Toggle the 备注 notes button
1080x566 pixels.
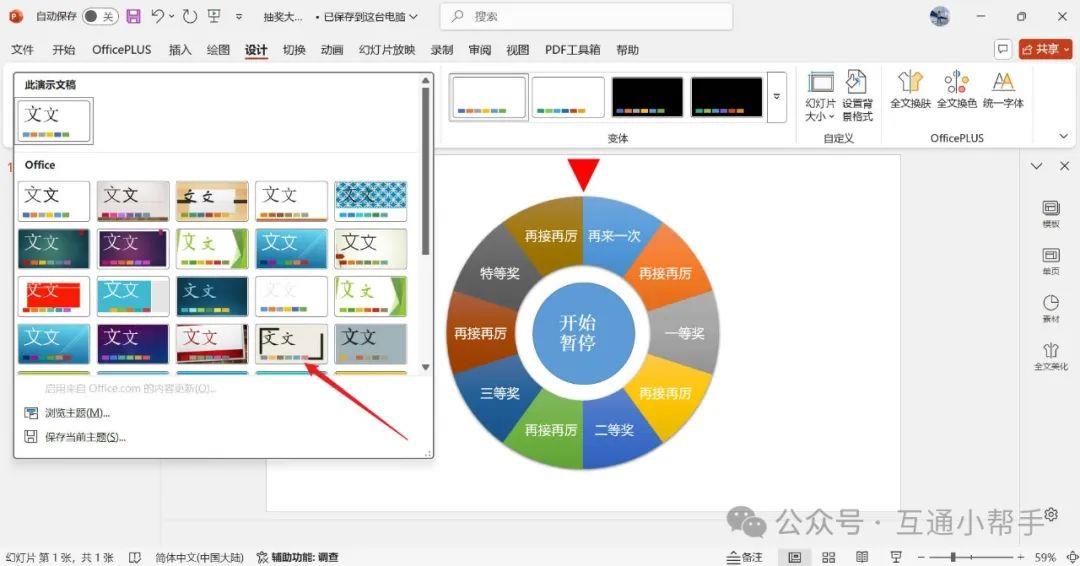(745, 557)
